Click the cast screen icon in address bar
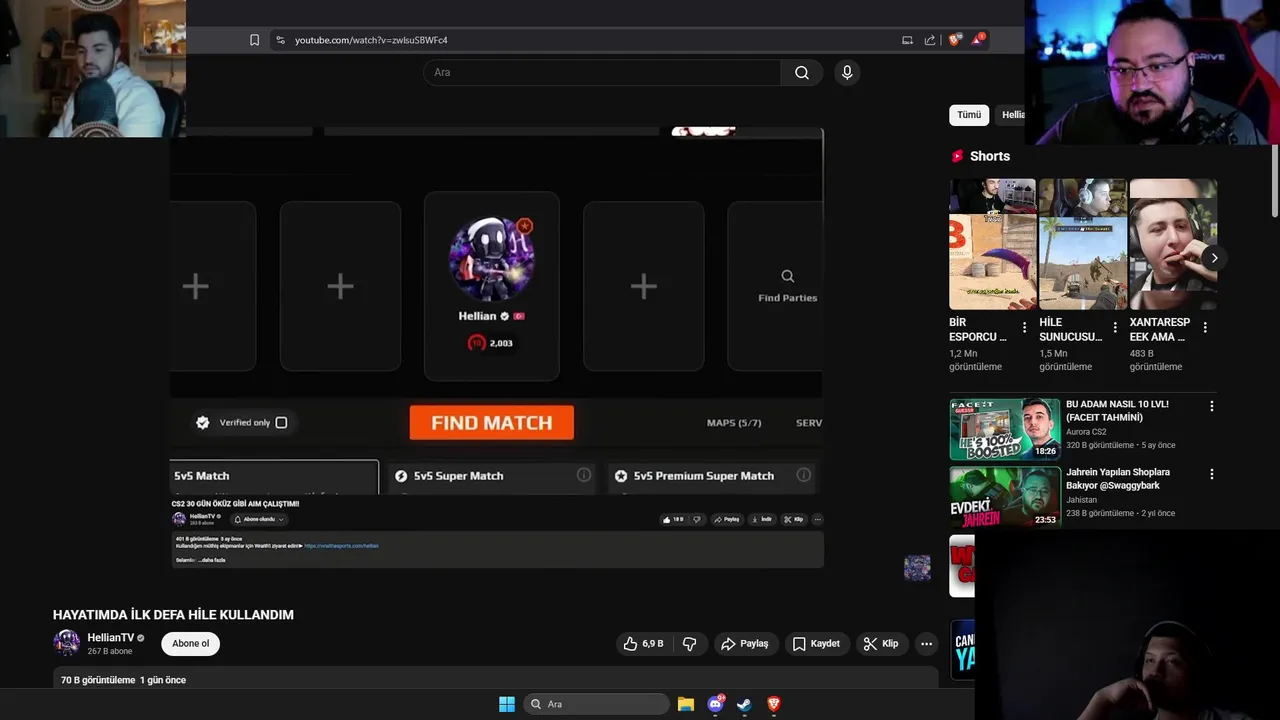Image resolution: width=1280 pixels, height=720 pixels. 907,40
